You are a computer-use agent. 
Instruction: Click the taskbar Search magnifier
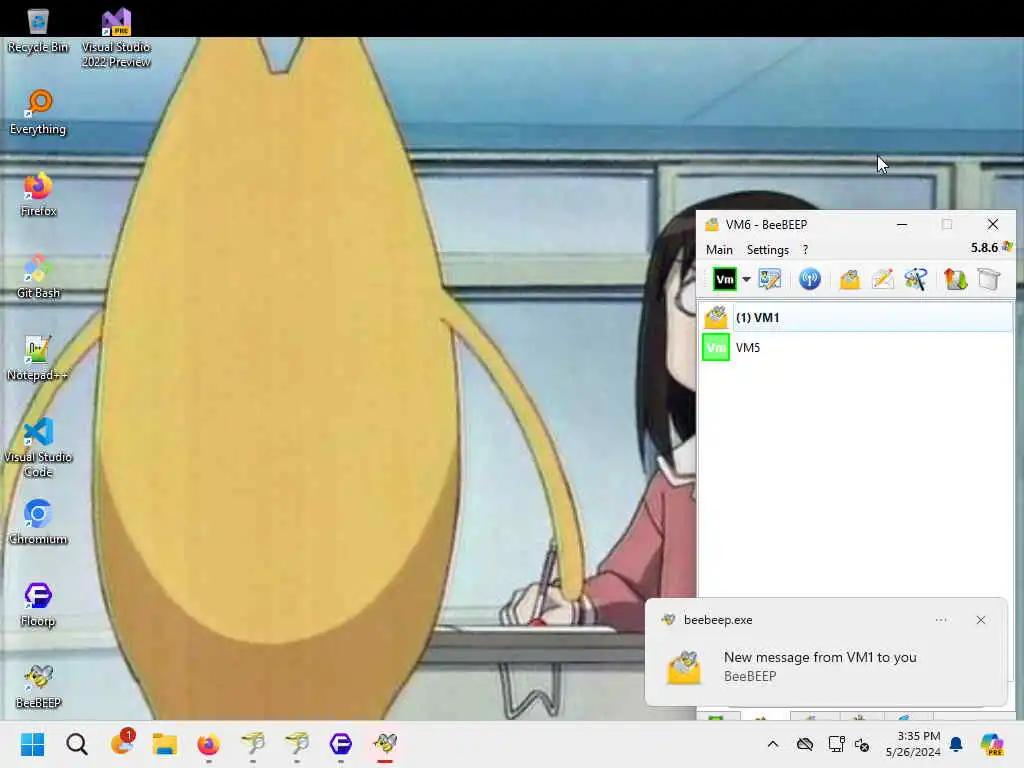[76, 744]
